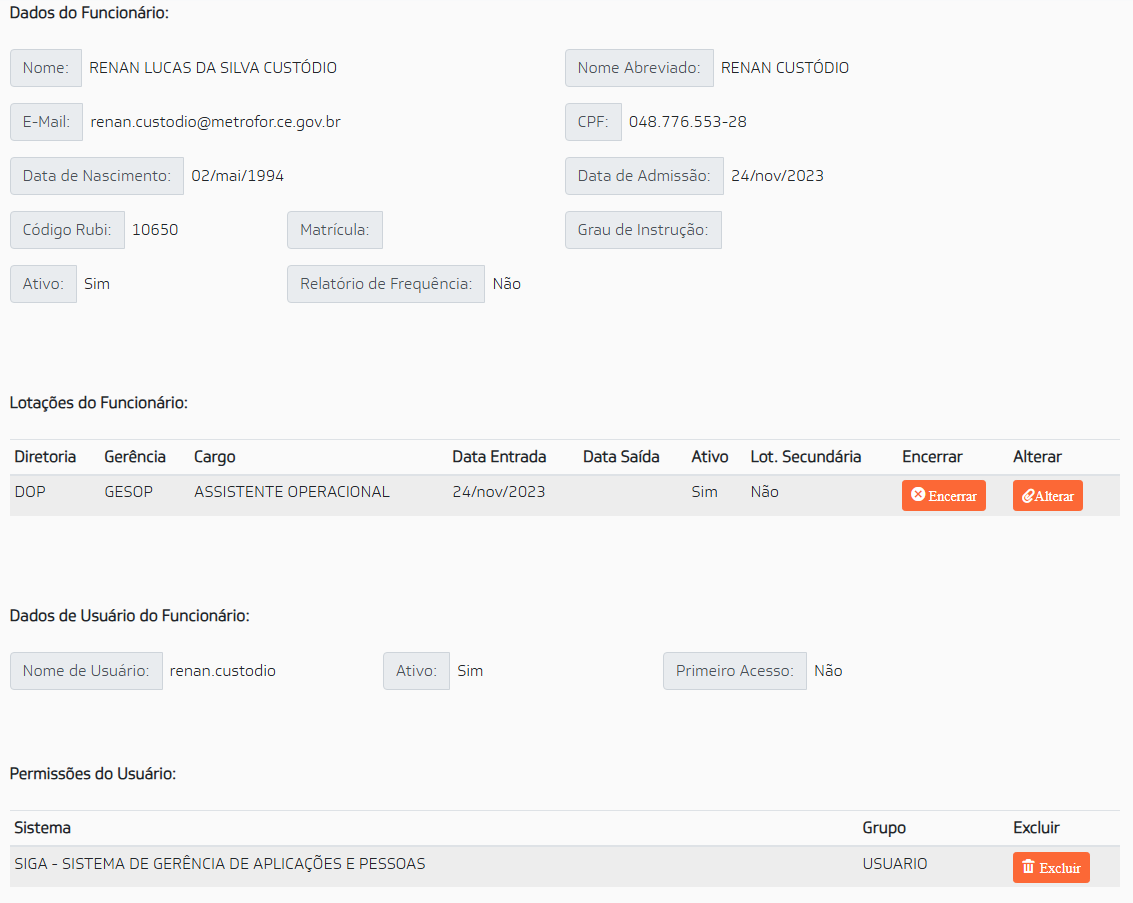Click the Código Rubi value 10650

tap(155, 230)
